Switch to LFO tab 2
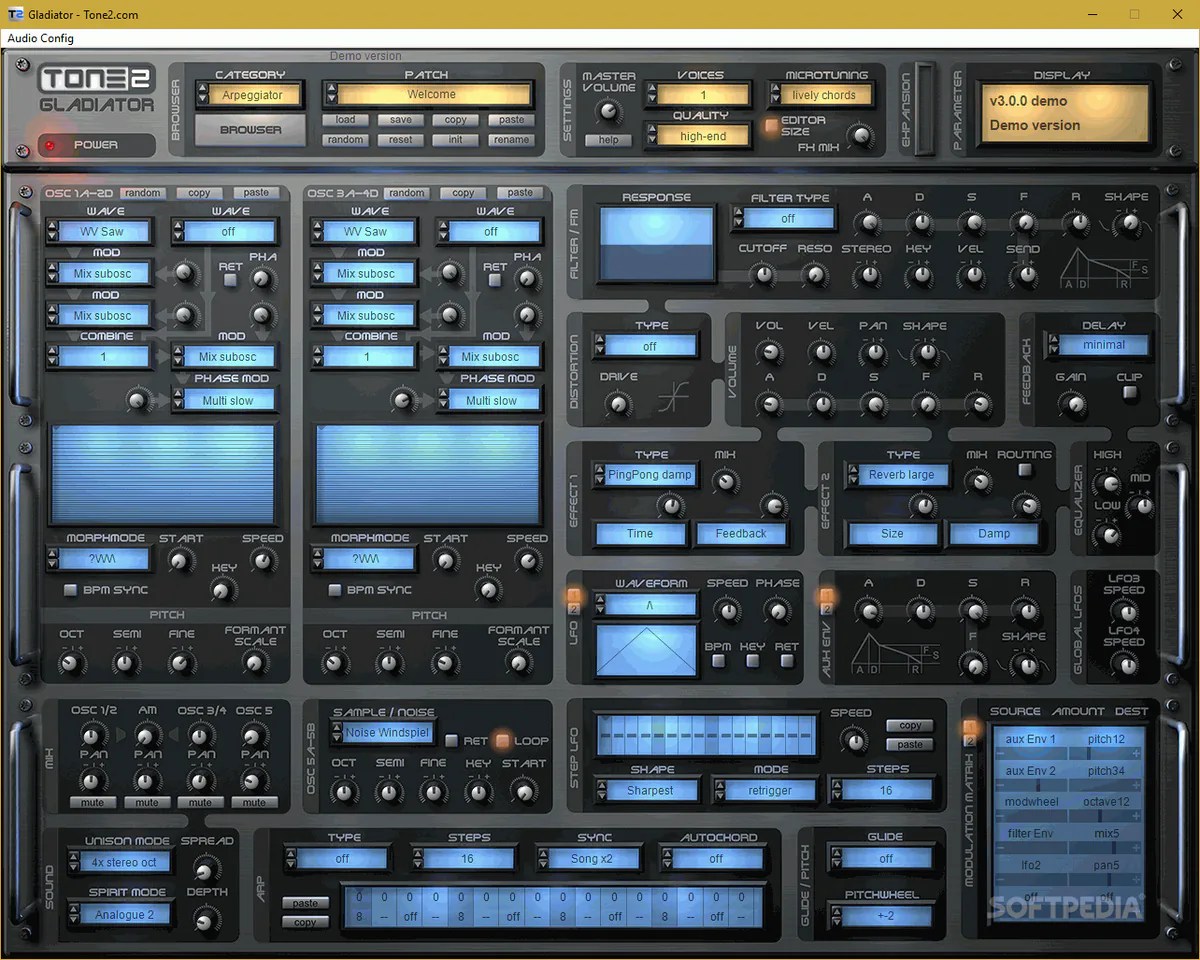The image size is (1200, 960). pos(574,610)
